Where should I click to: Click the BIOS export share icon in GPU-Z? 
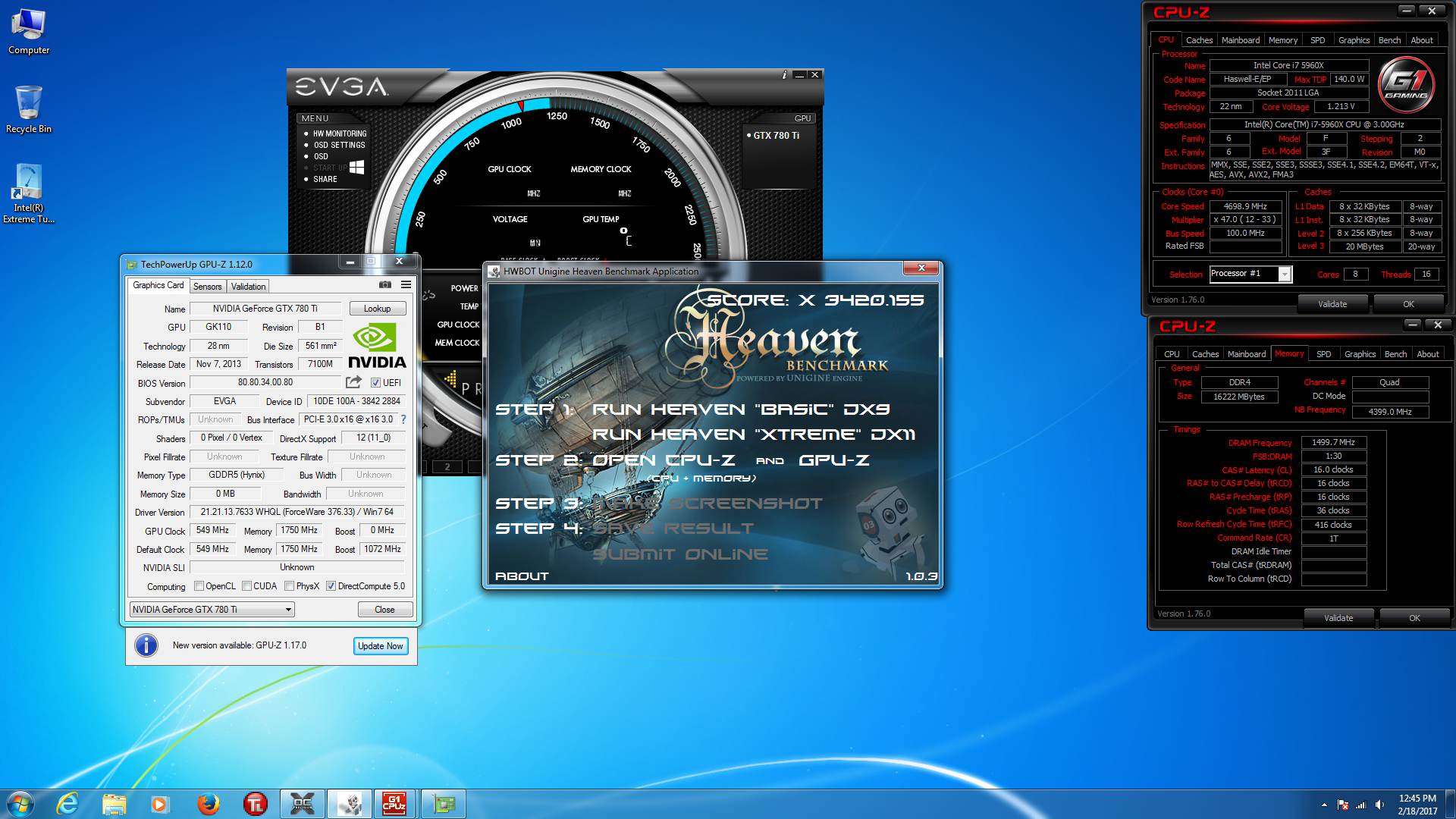[x=353, y=382]
